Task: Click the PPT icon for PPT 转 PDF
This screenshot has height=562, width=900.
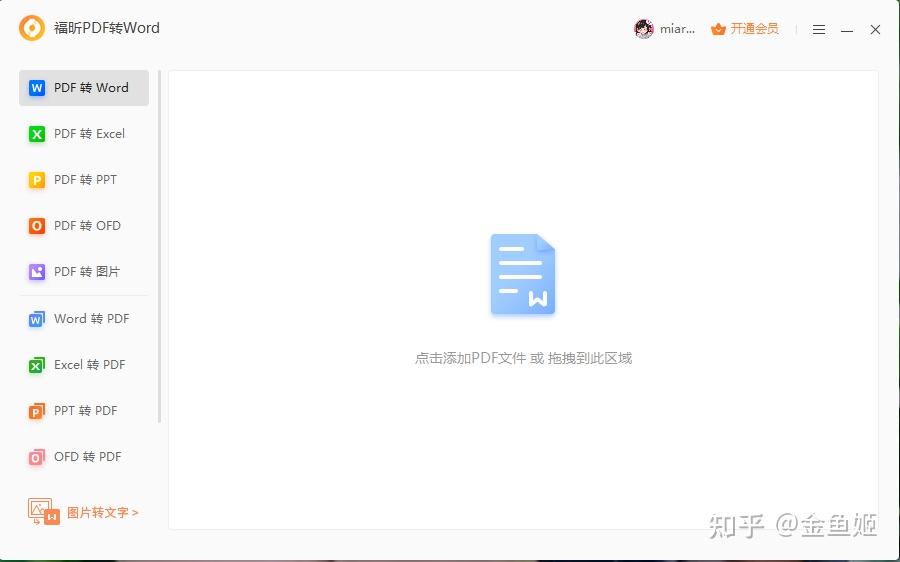Action: (37, 411)
